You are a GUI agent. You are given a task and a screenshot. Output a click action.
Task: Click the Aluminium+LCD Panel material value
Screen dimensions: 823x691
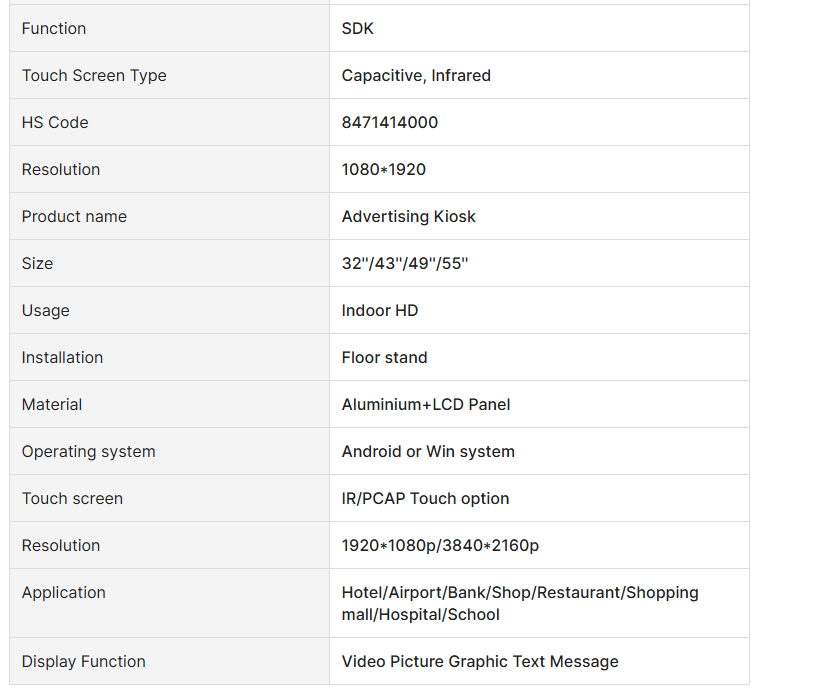click(426, 405)
